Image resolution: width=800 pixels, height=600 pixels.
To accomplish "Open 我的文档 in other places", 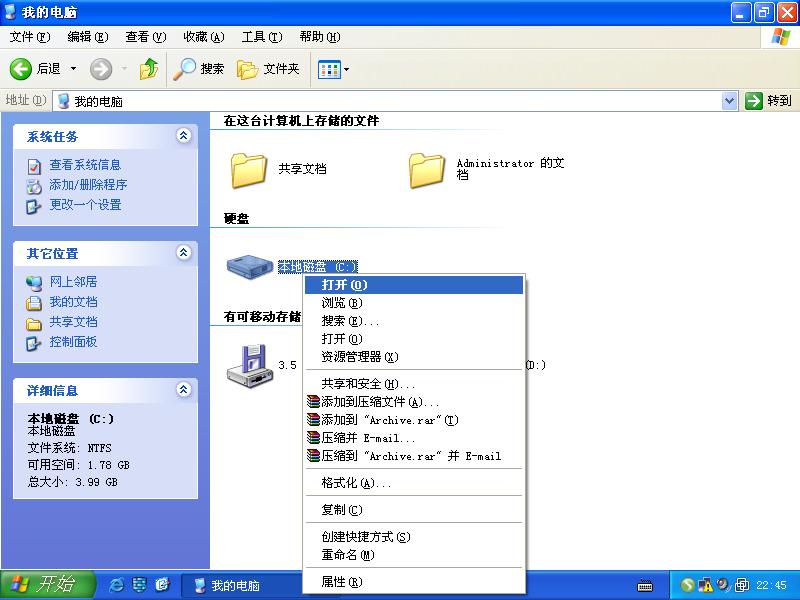I will (73, 302).
